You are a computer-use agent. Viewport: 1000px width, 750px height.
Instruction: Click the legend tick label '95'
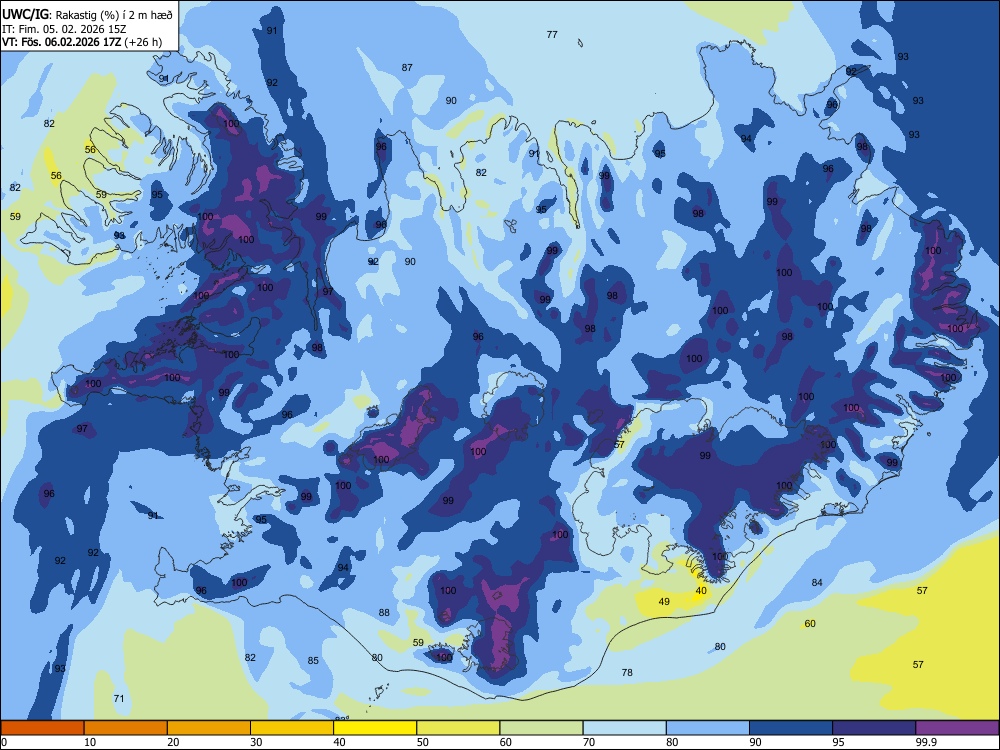point(839,742)
